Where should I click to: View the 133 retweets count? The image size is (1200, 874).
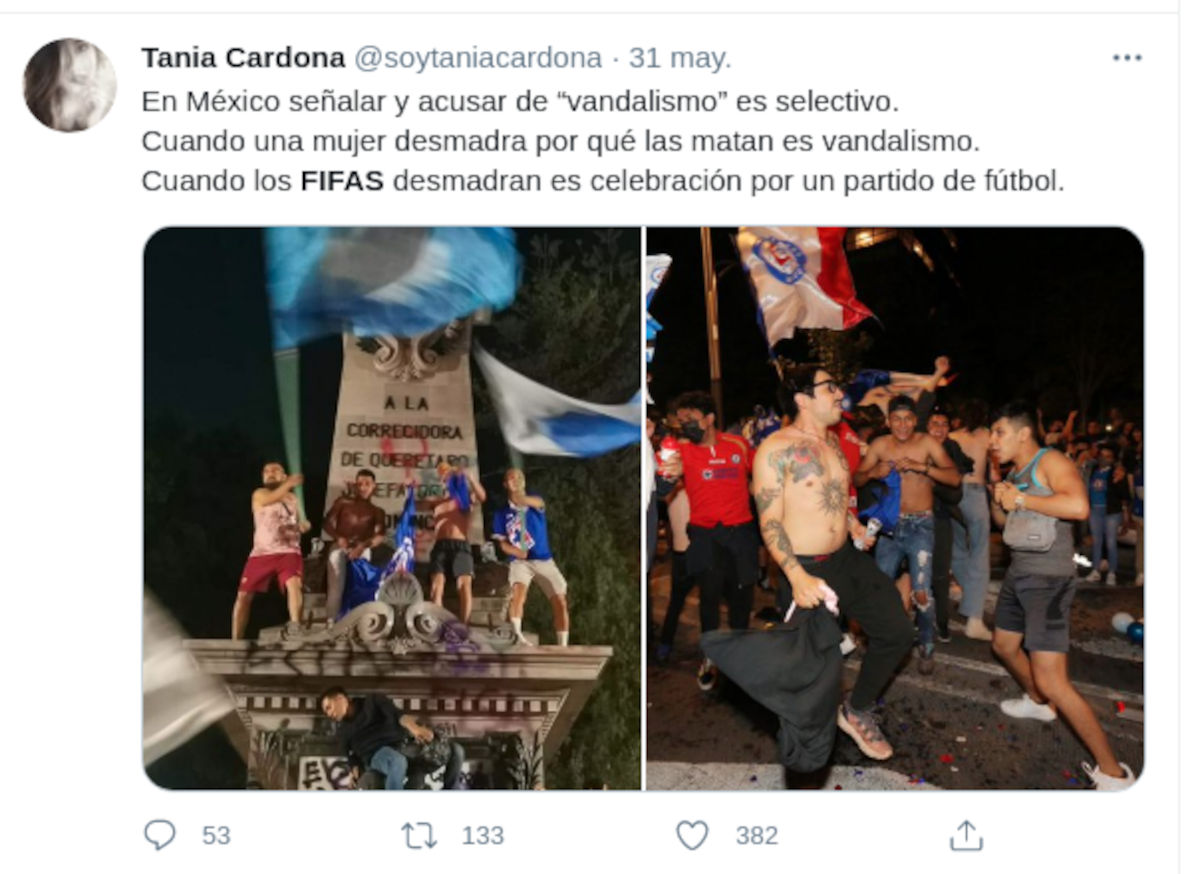[x=483, y=835]
